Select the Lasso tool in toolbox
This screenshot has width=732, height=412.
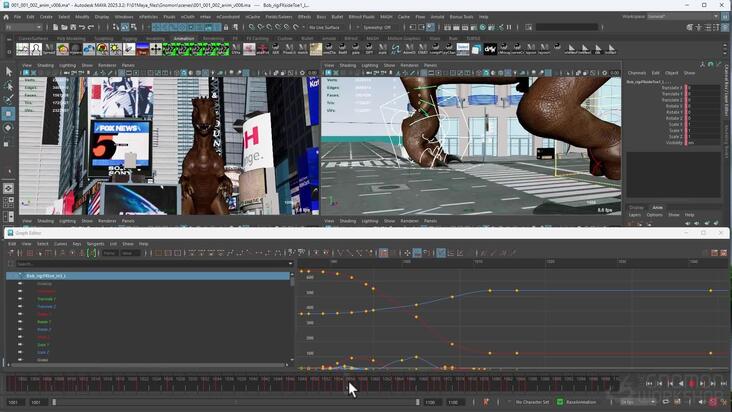[8, 85]
